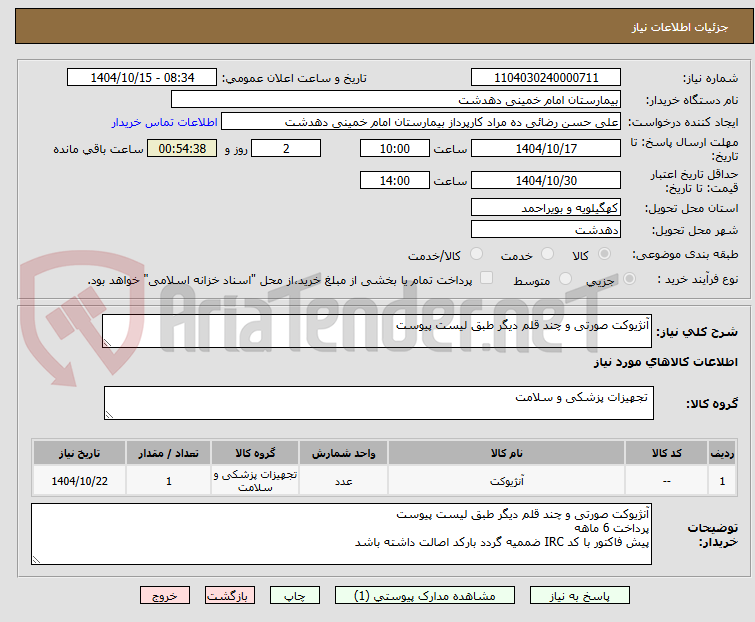Click the remaining days field showing 2

coord(286,148)
